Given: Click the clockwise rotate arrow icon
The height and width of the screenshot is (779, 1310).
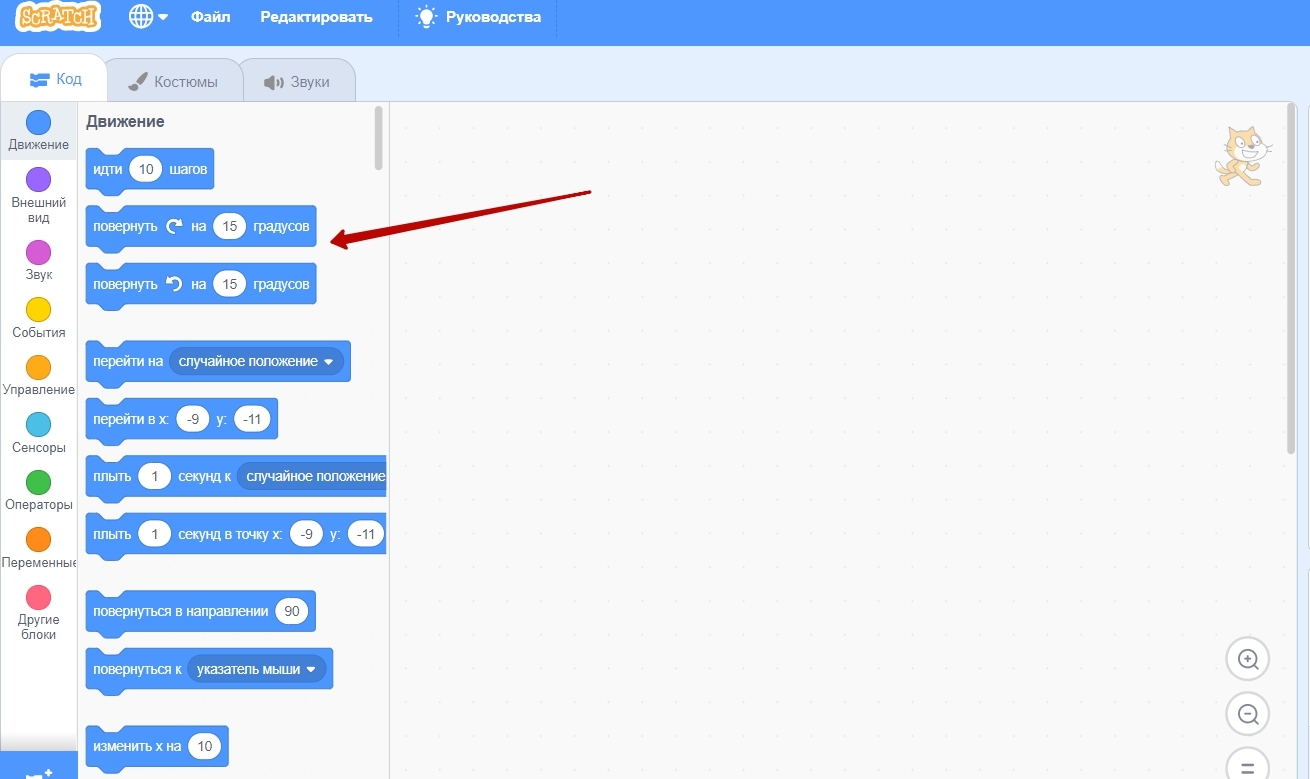Looking at the screenshot, I should [174, 226].
